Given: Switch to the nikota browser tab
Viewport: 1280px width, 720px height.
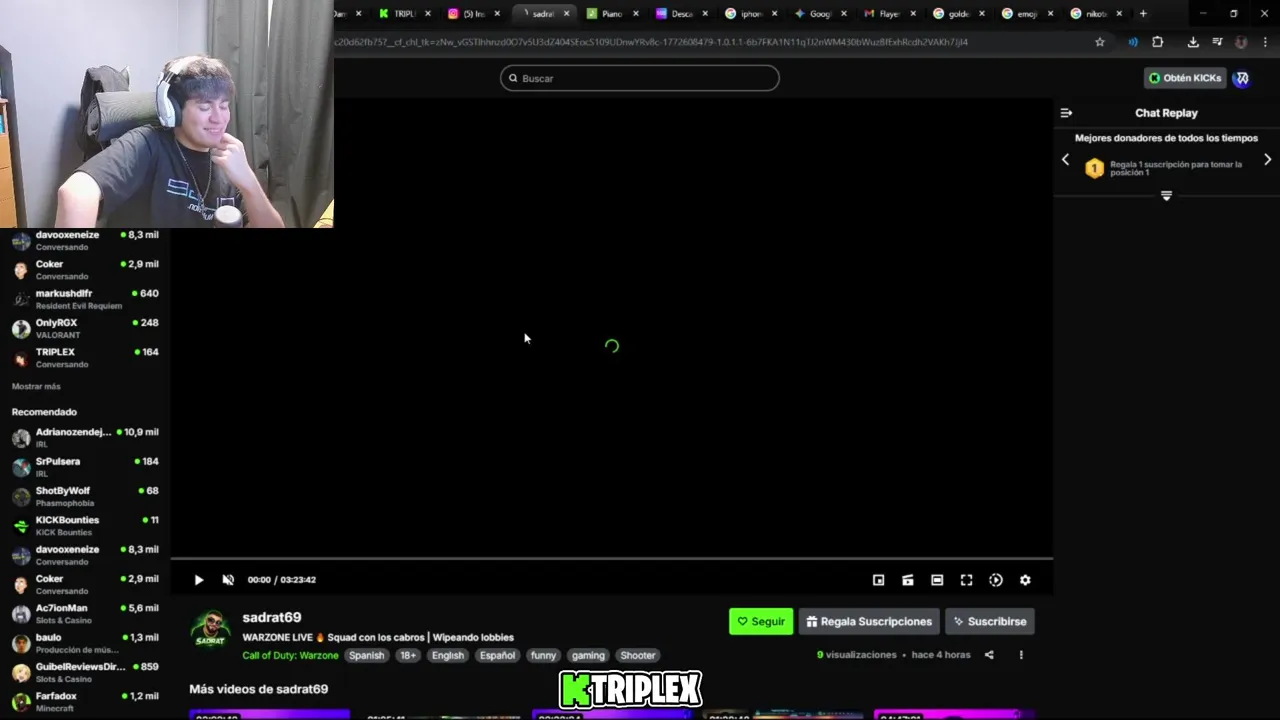Looking at the screenshot, I should 1094,14.
